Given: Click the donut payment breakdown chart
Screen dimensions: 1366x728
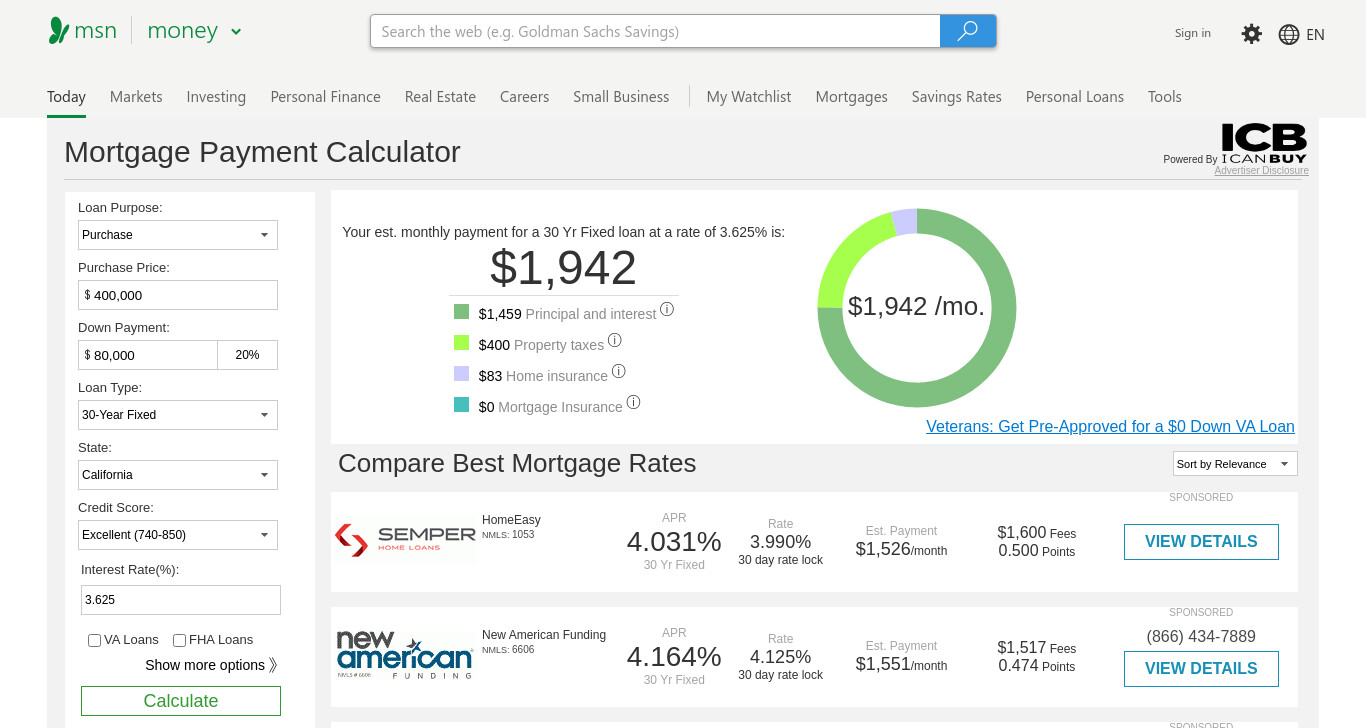Looking at the screenshot, I should click(x=917, y=308).
